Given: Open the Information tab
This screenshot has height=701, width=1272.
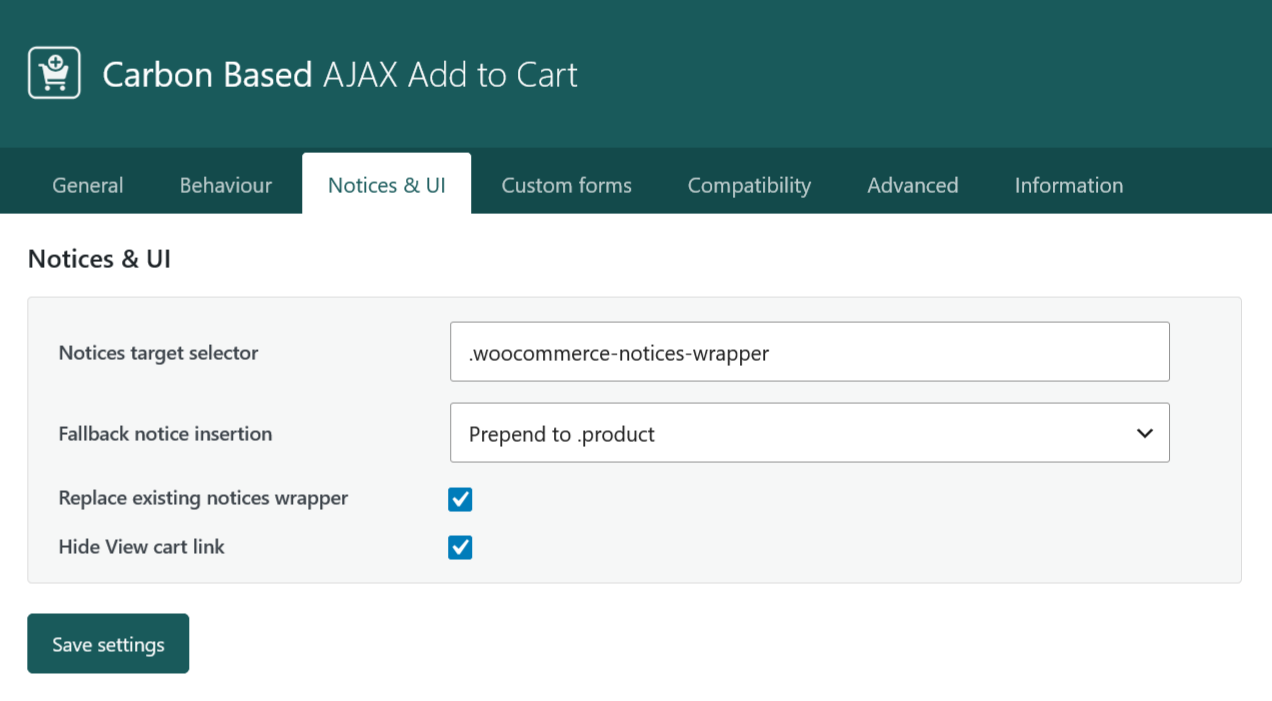Looking at the screenshot, I should [1069, 185].
